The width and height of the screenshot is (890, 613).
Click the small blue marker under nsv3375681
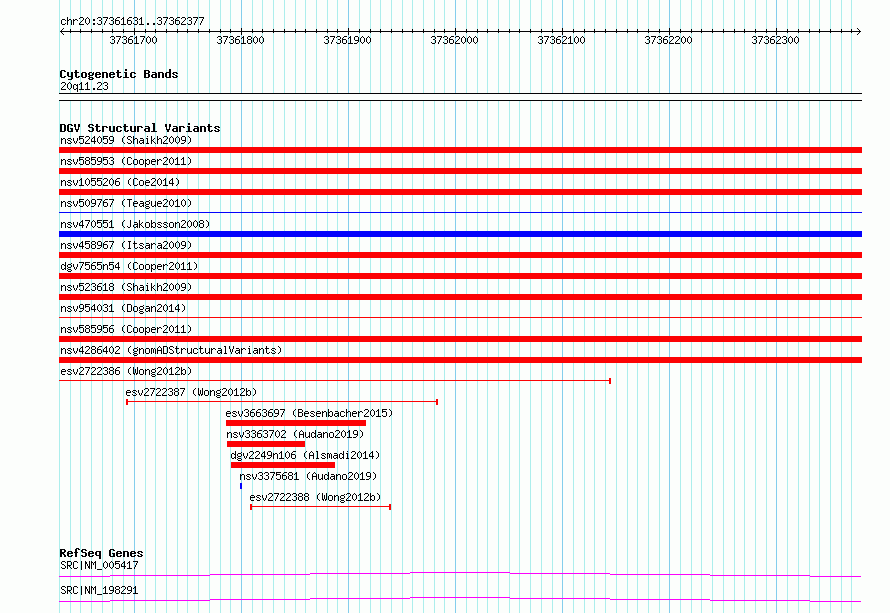click(241, 486)
